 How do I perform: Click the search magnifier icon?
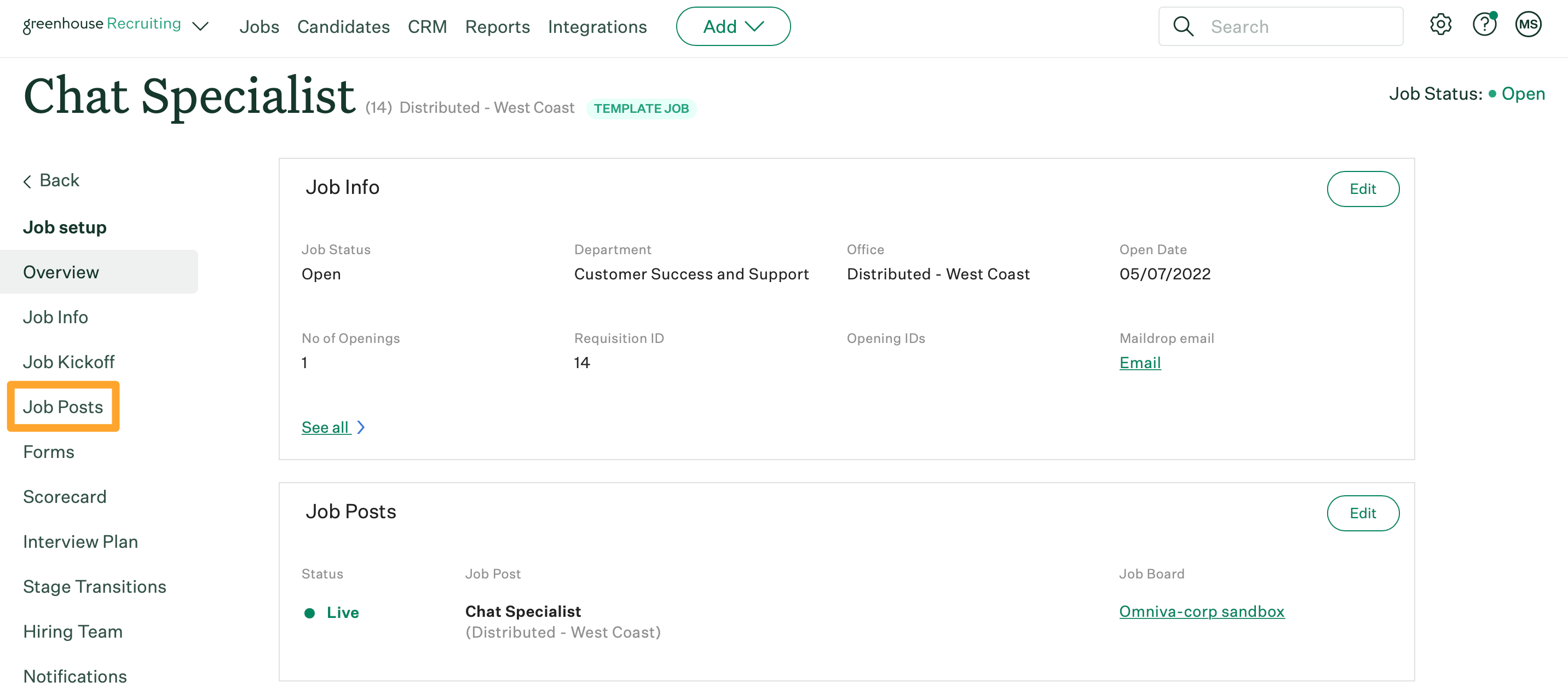1183,26
